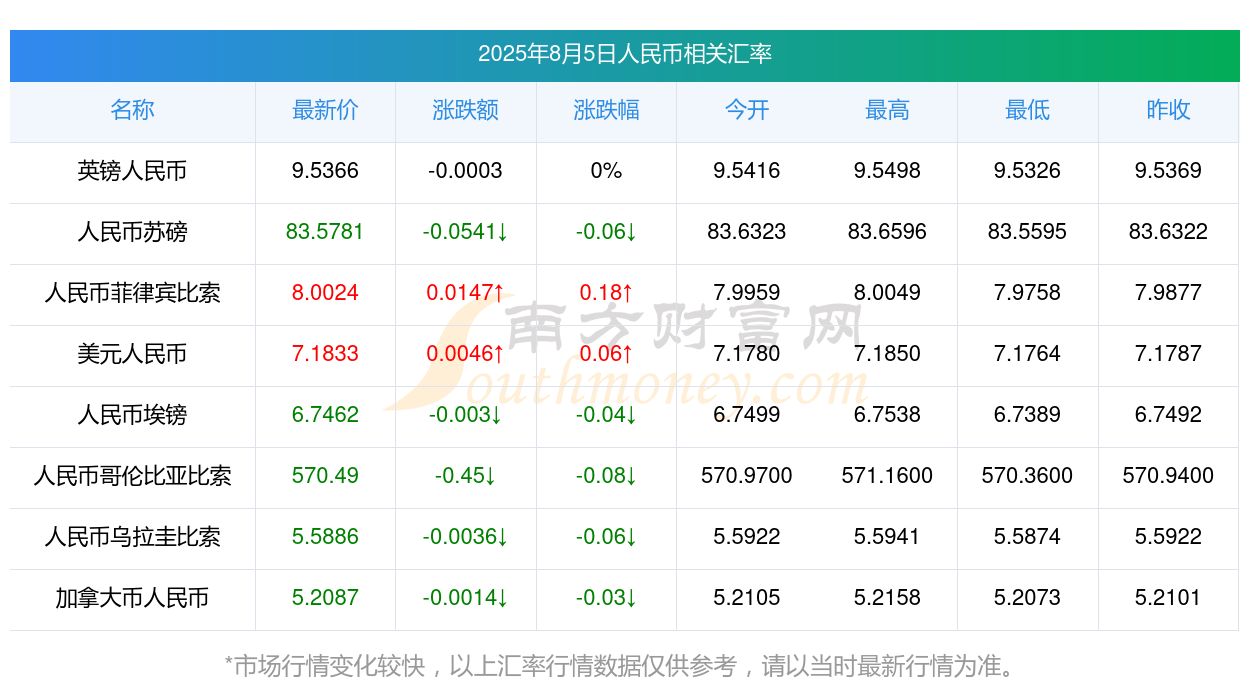Select the 加拿大币人民币 row name
Image resolution: width=1250 pixels, height=698 pixels.
click(132, 598)
